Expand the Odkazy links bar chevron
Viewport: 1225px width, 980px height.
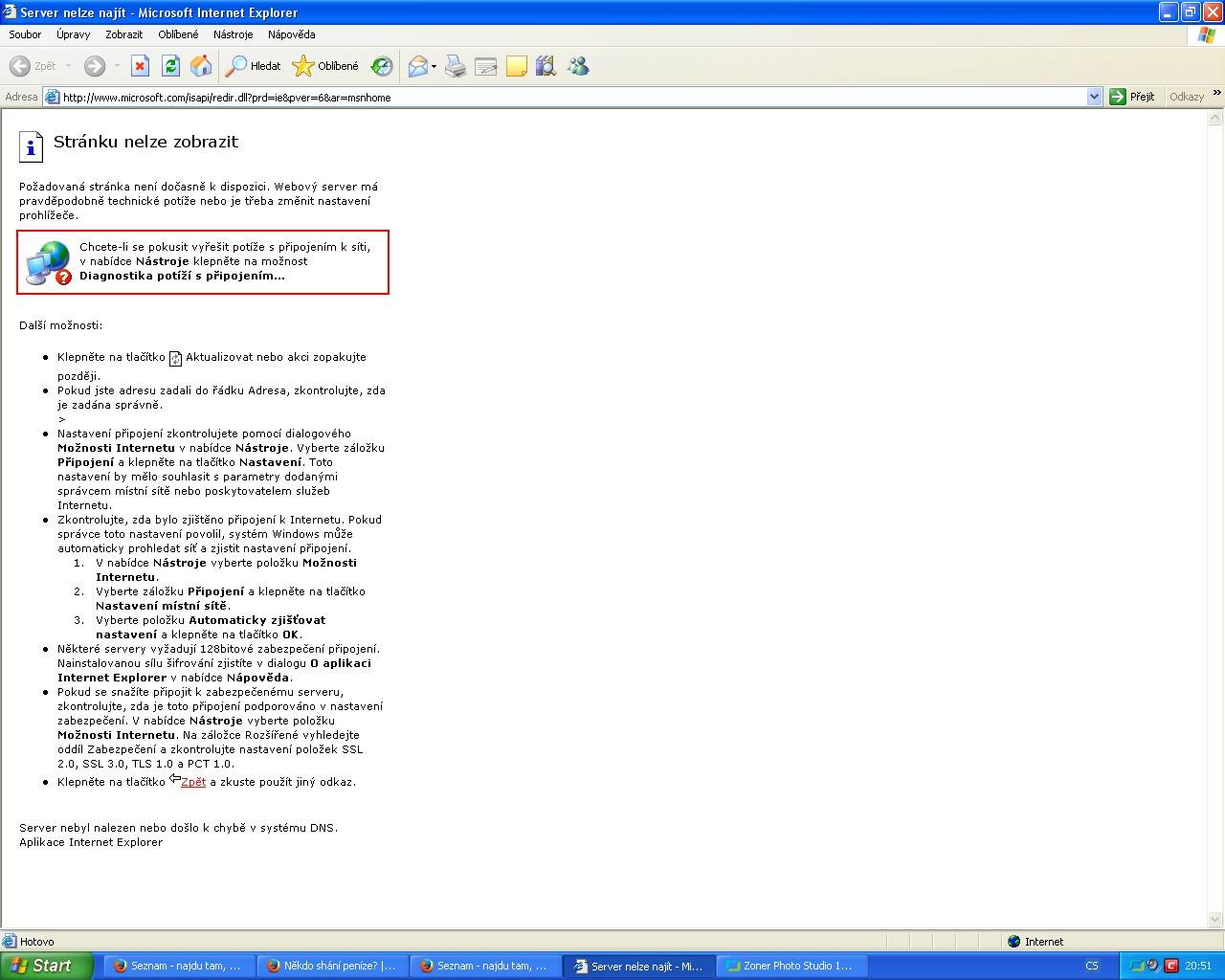click(1216, 93)
